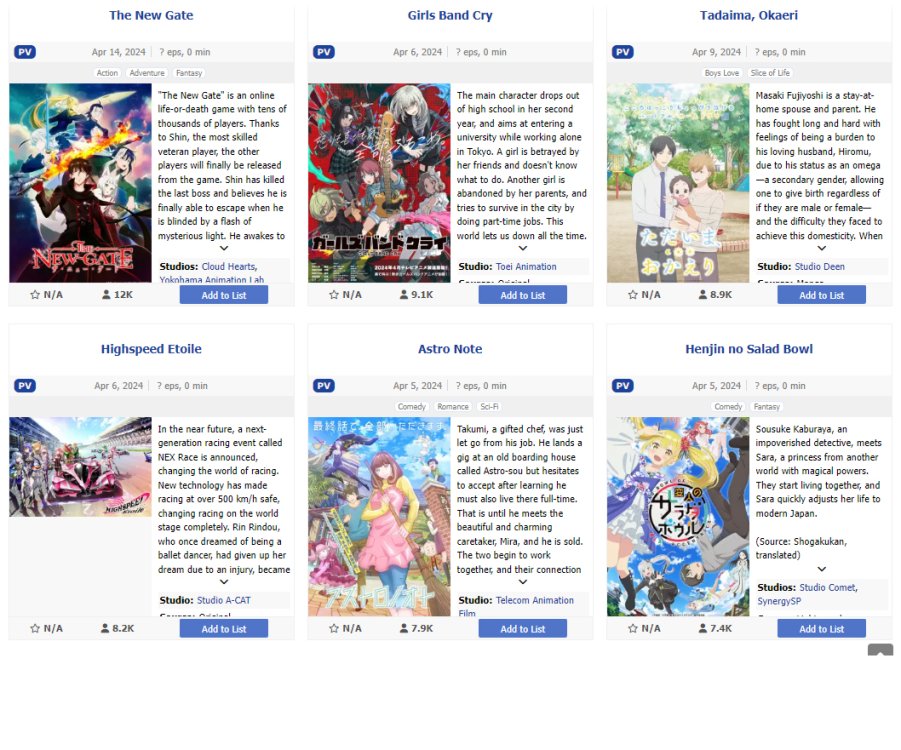Add Tadaima, Okaeri to list
The image size is (901, 750).
[822, 295]
